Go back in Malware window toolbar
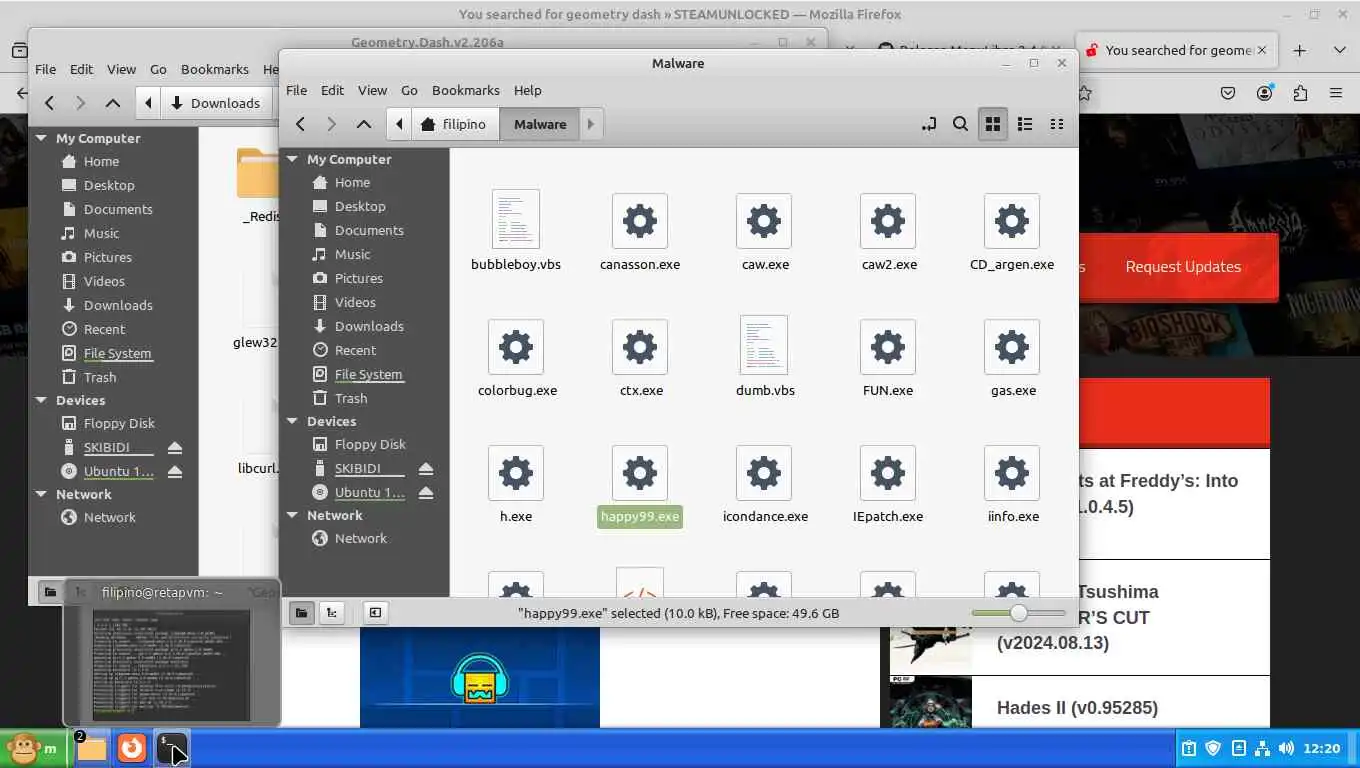This screenshot has width=1360, height=768. 300,124
